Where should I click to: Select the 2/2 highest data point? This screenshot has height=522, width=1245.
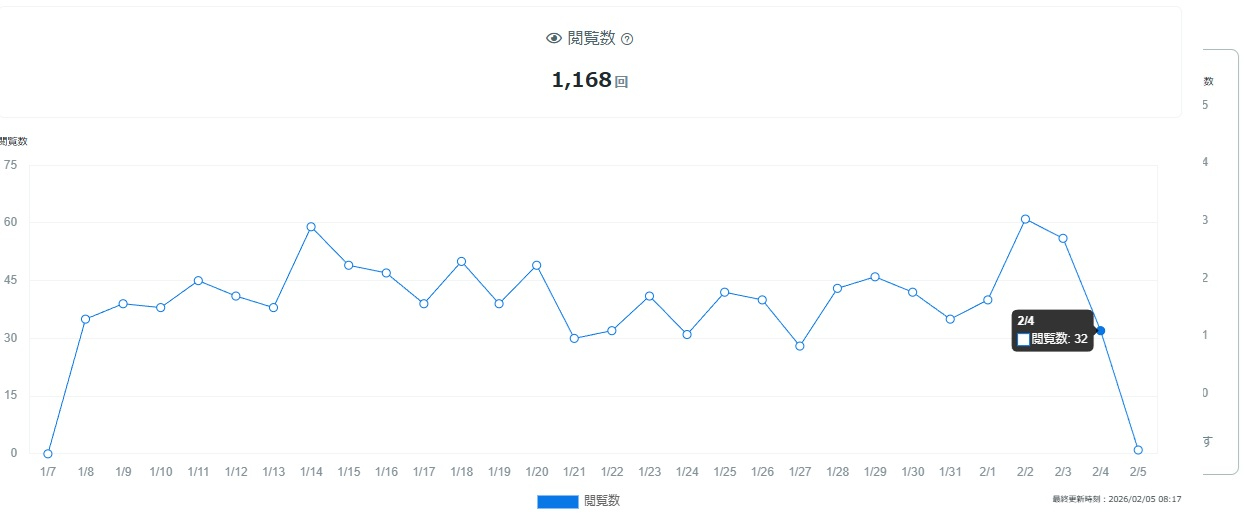(x=1025, y=219)
